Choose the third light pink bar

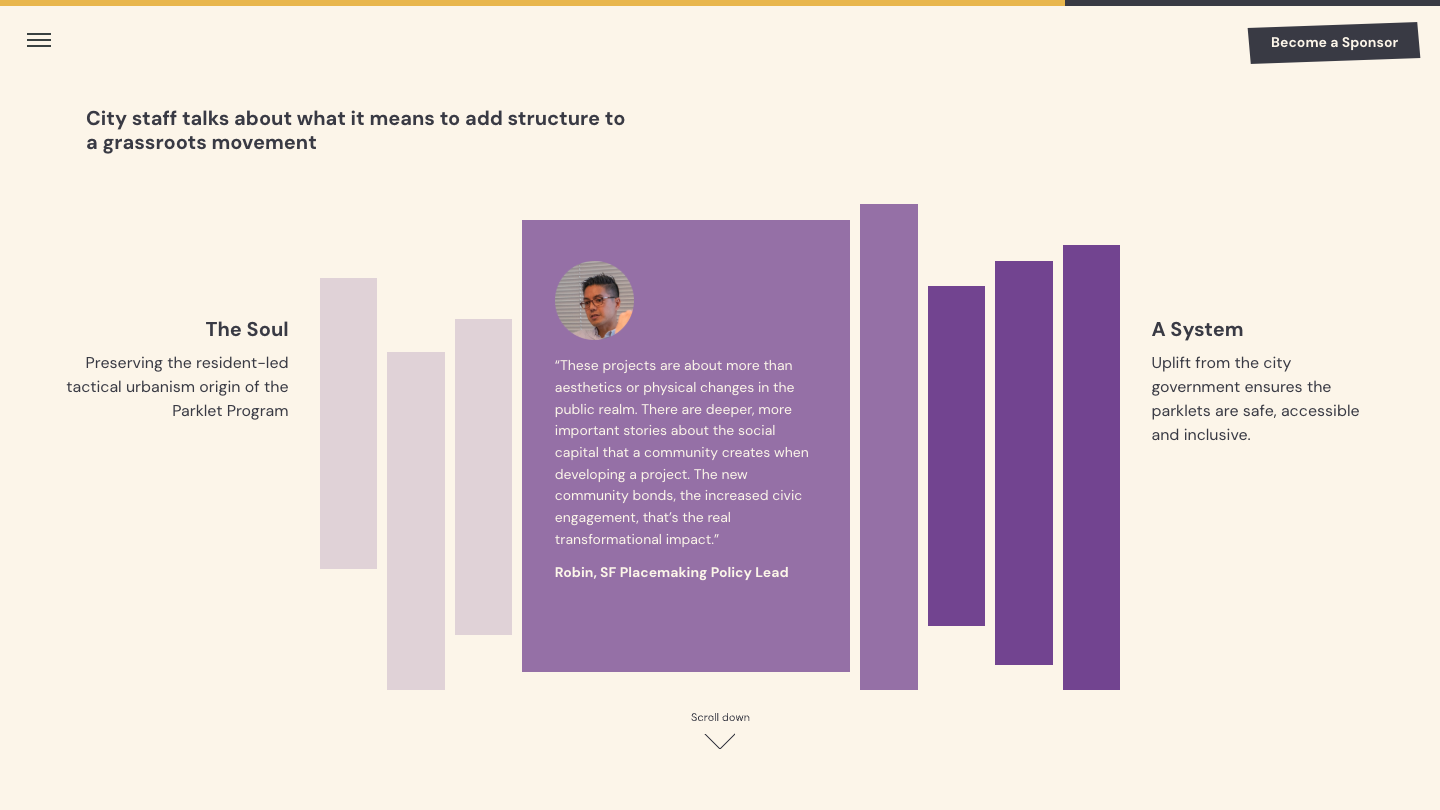click(483, 477)
